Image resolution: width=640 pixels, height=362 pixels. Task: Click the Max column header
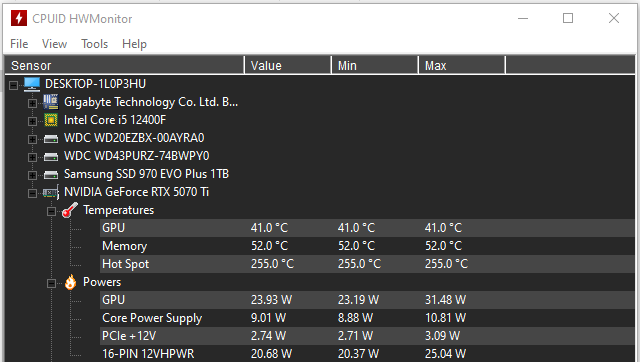pyautogui.click(x=462, y=65)
